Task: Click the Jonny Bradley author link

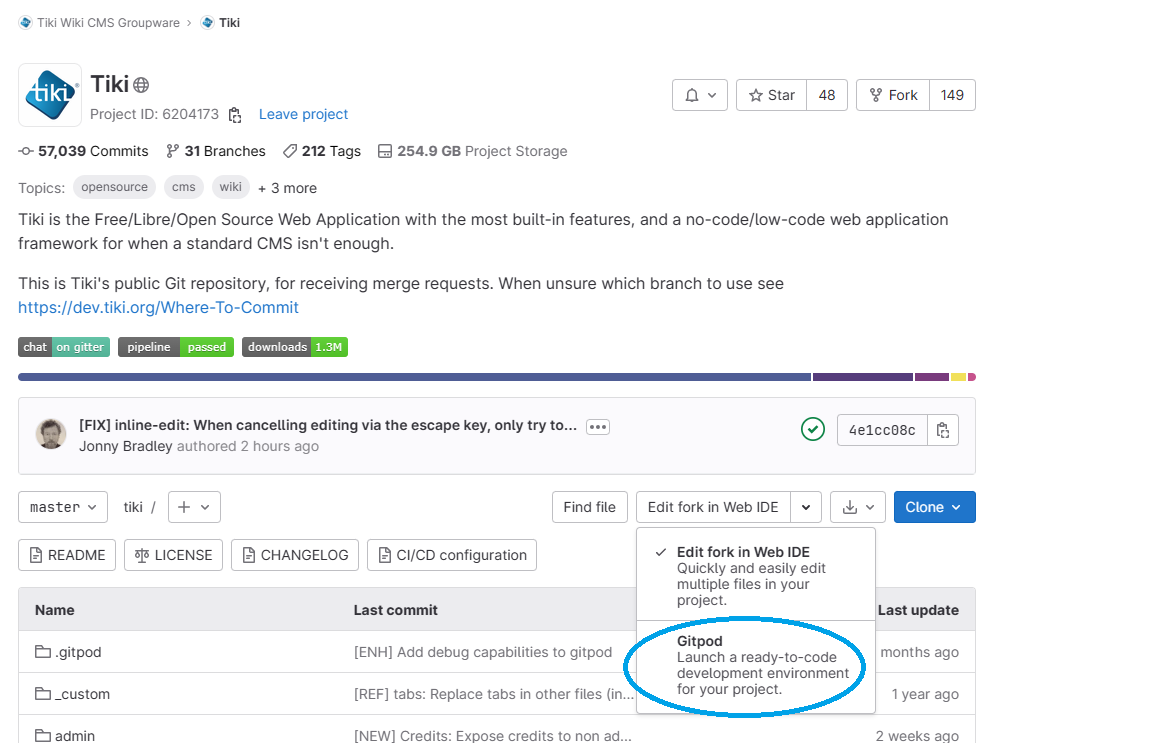Action: [126, 446]
